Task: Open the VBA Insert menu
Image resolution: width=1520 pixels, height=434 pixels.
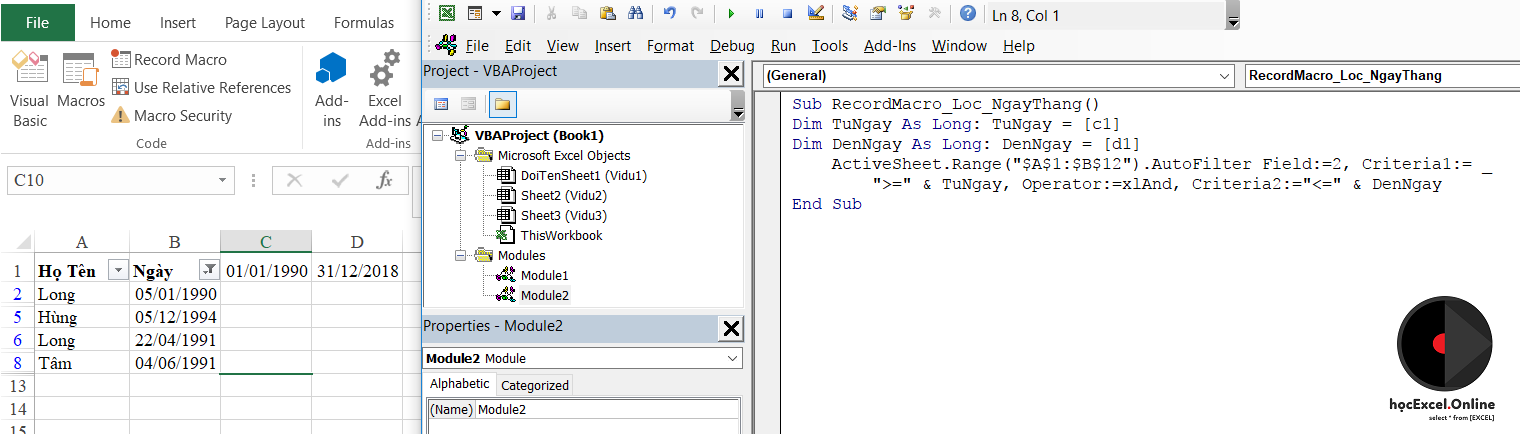Action: (613, 46)
